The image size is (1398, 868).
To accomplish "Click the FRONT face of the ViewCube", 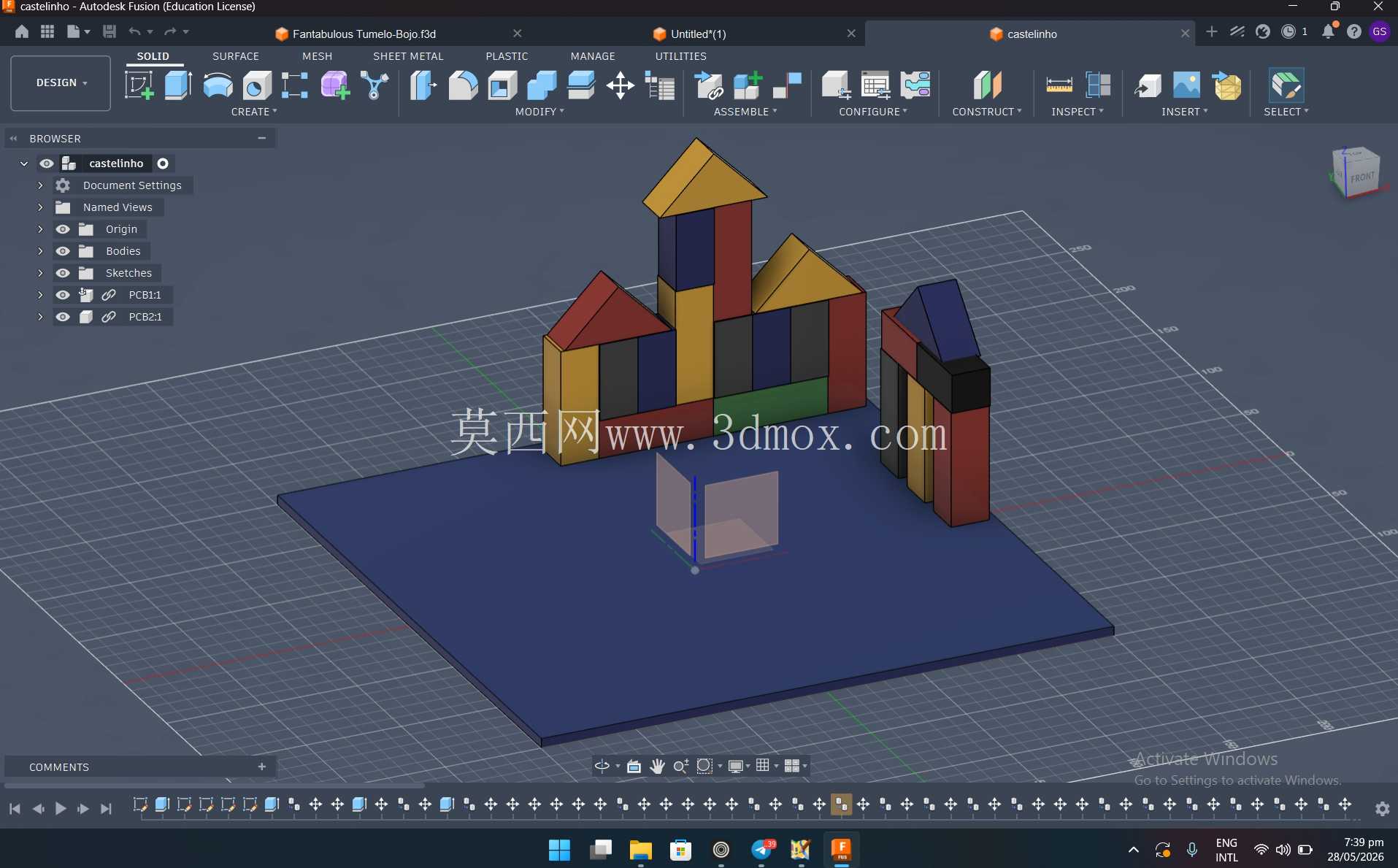I will (1362, 177).
